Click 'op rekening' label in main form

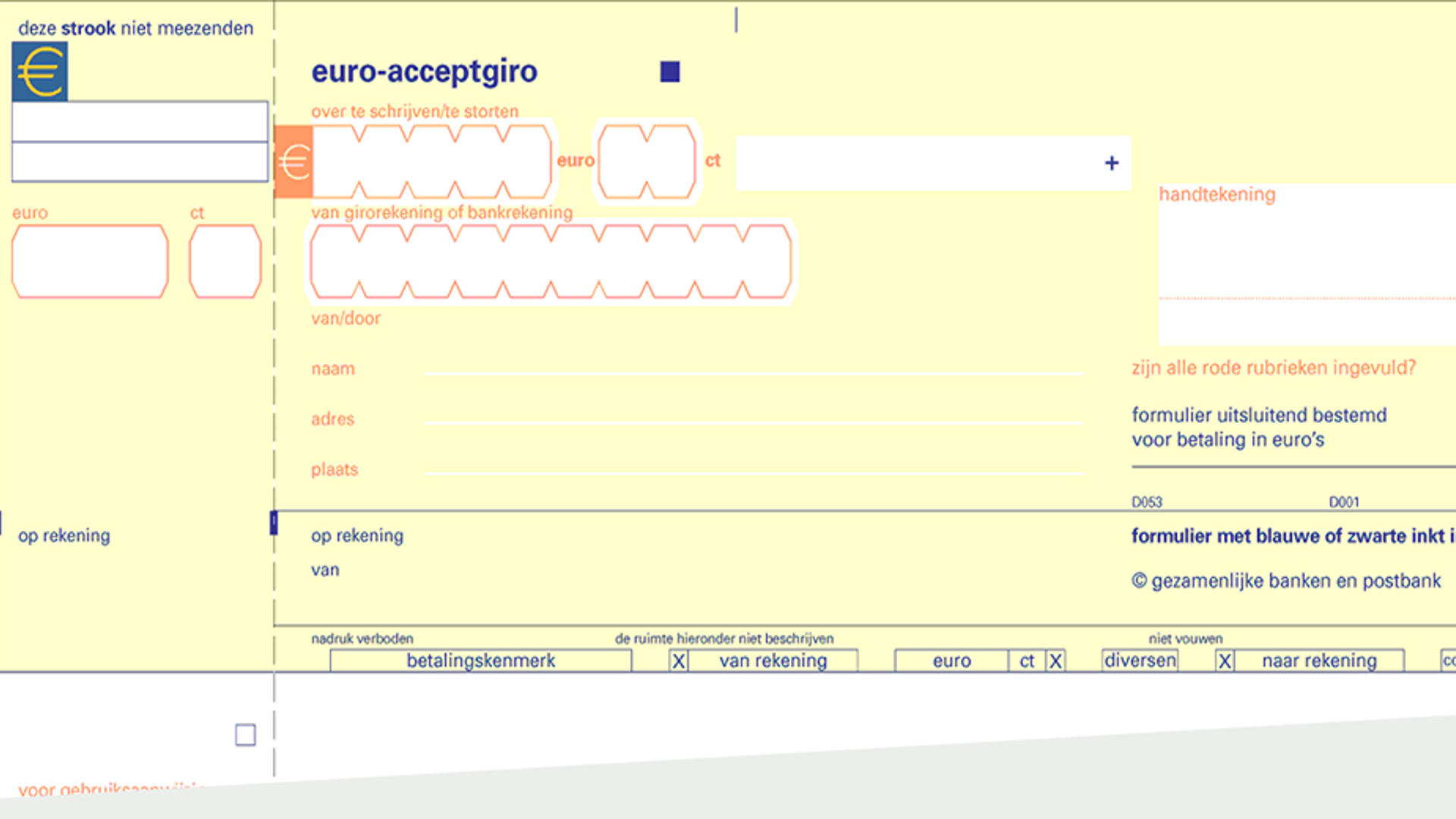(x=357, y=536)
